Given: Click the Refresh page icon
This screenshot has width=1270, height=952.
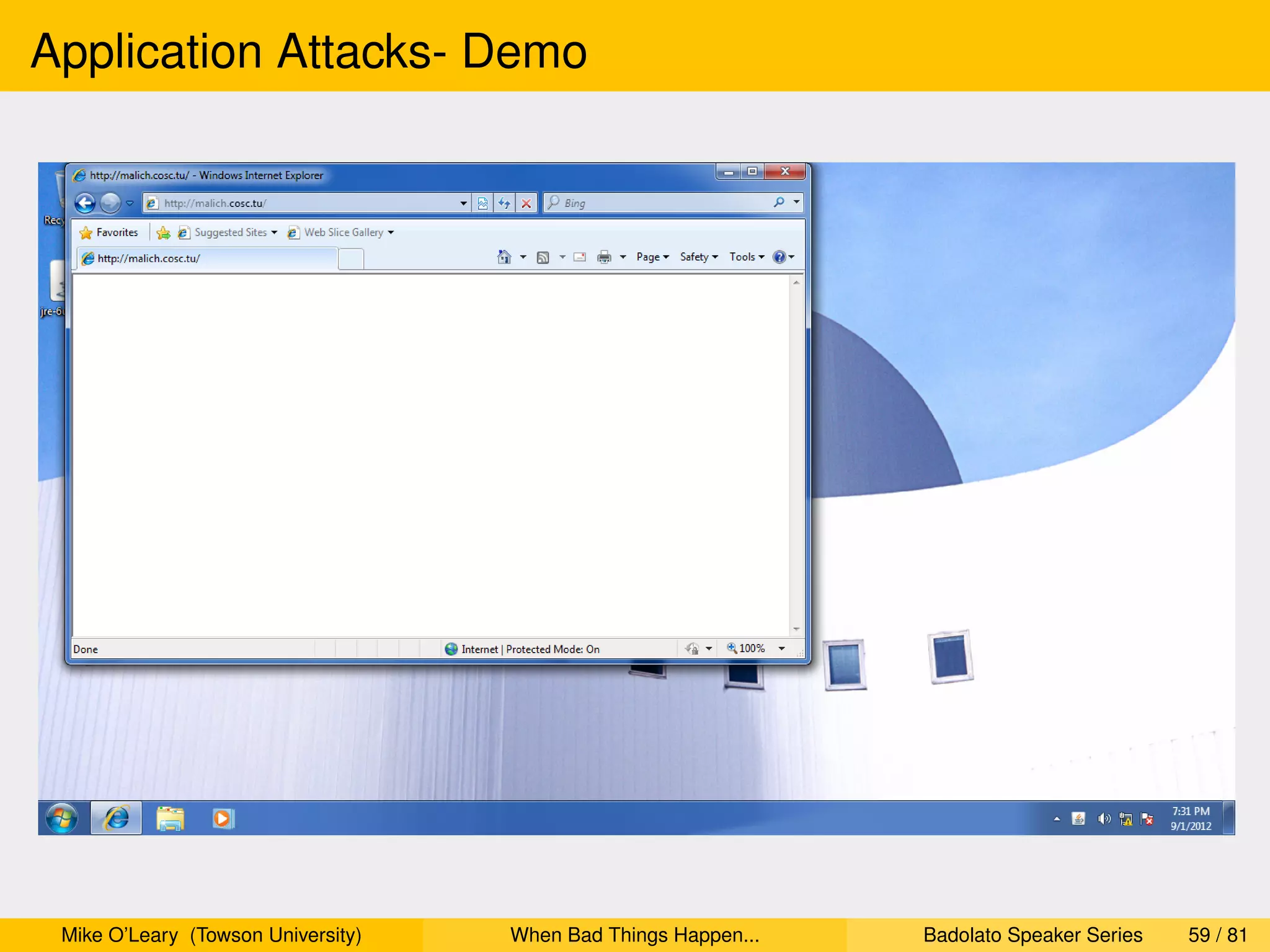Looking at the screenshot, I should 504,203.
